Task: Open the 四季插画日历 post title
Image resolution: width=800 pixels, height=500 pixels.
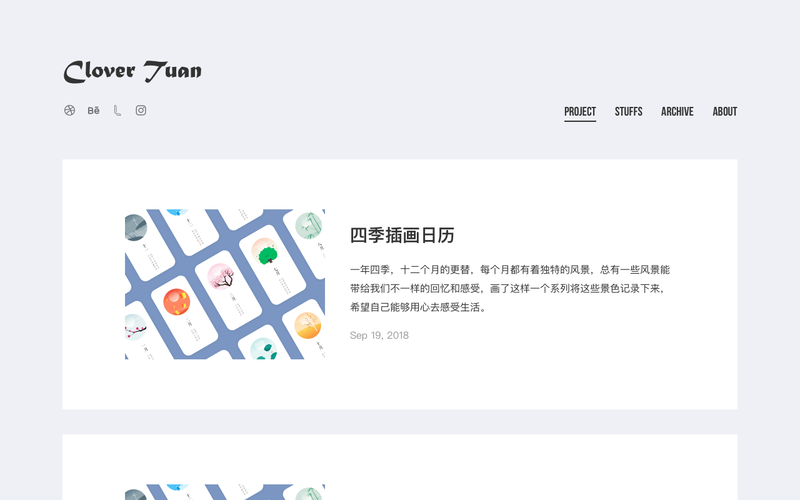Action: click(402, 236)
